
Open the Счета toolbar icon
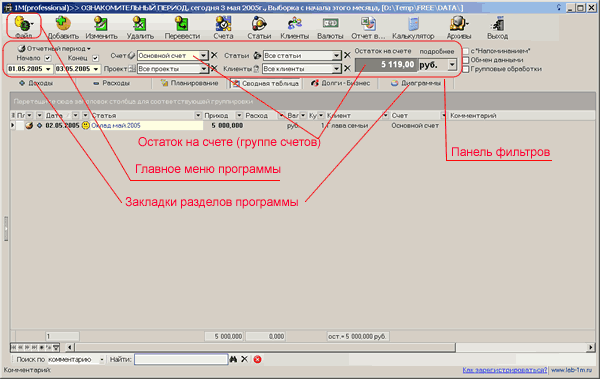223,24
